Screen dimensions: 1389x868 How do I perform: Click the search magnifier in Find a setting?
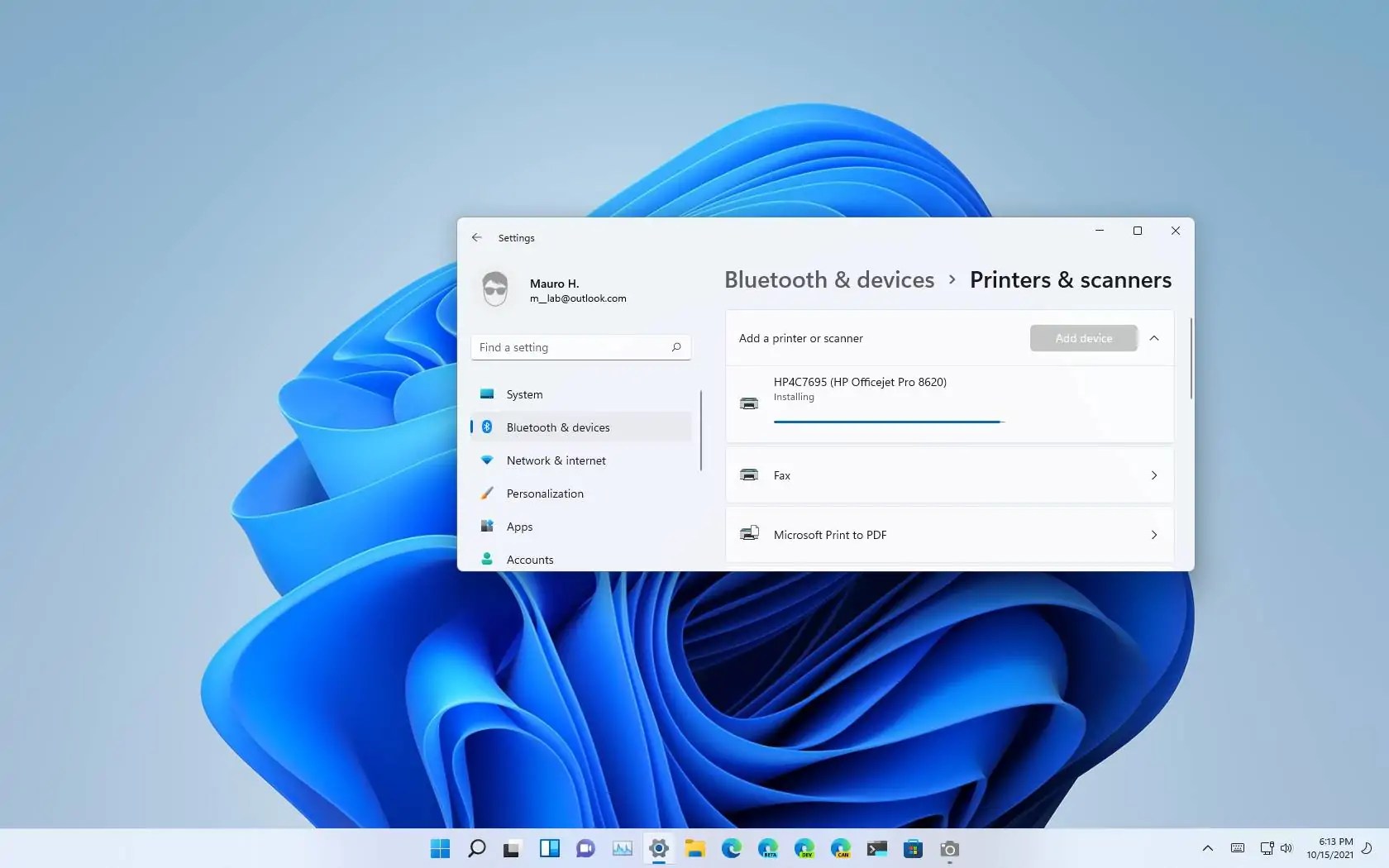[675, 347]
